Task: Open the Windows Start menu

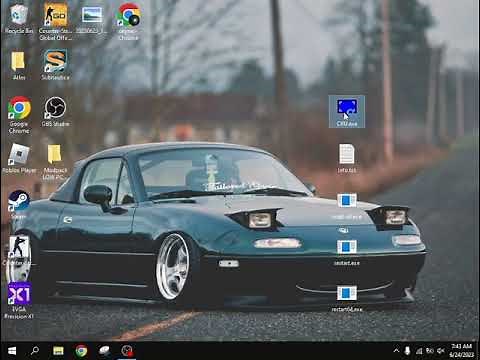Action: pyautogui.click(x=12, y=351)
